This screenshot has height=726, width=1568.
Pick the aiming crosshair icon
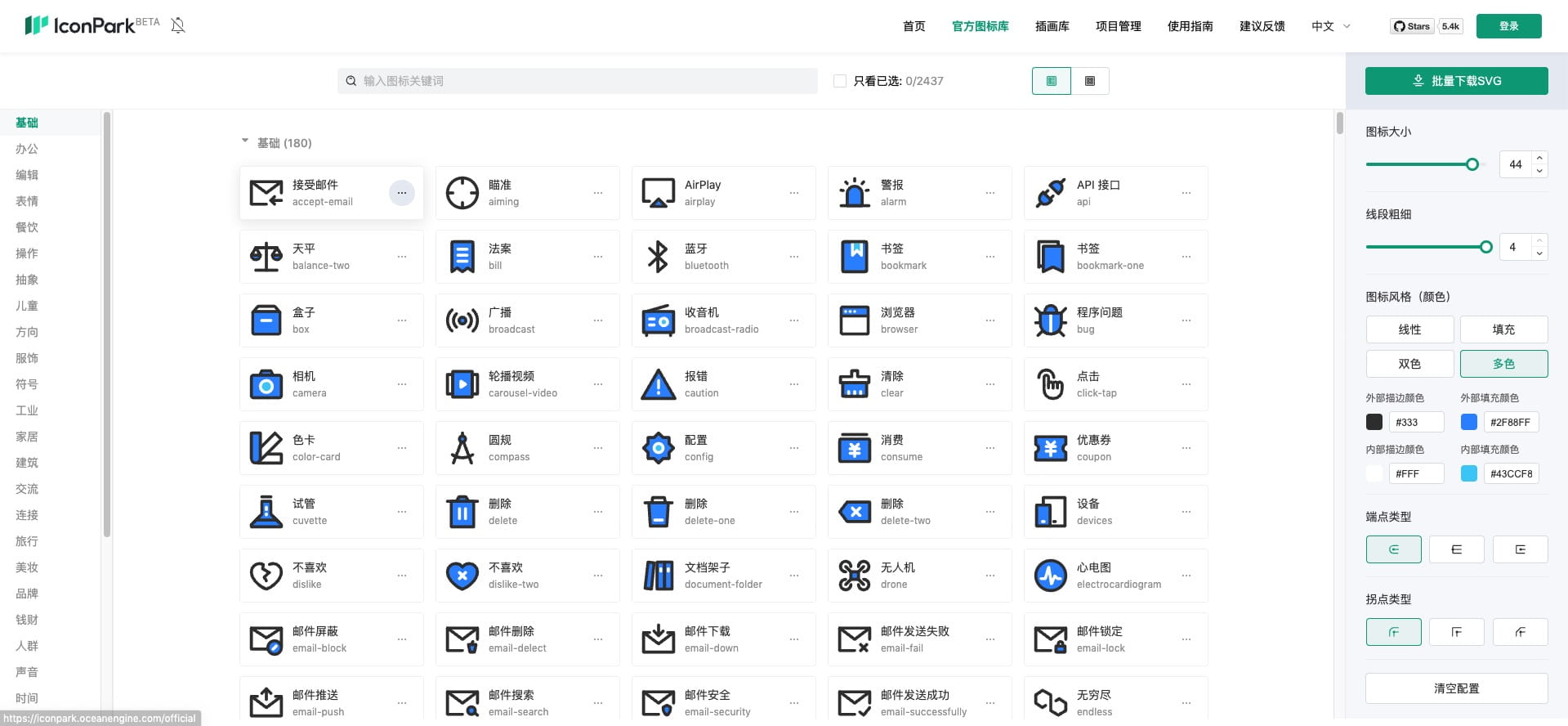(462, 193)
